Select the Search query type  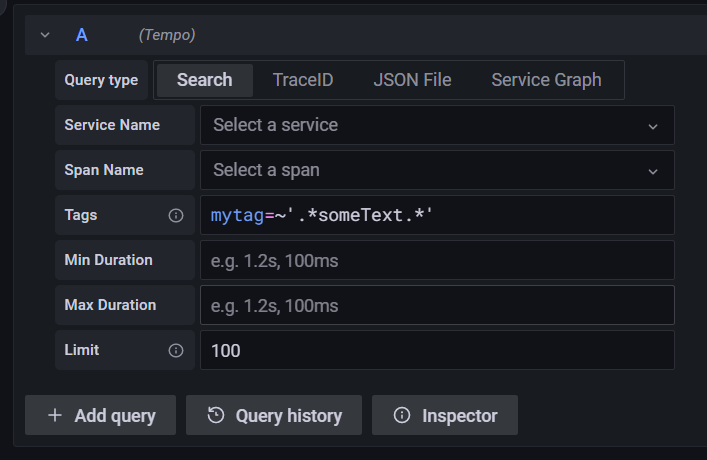click(204, 80)
